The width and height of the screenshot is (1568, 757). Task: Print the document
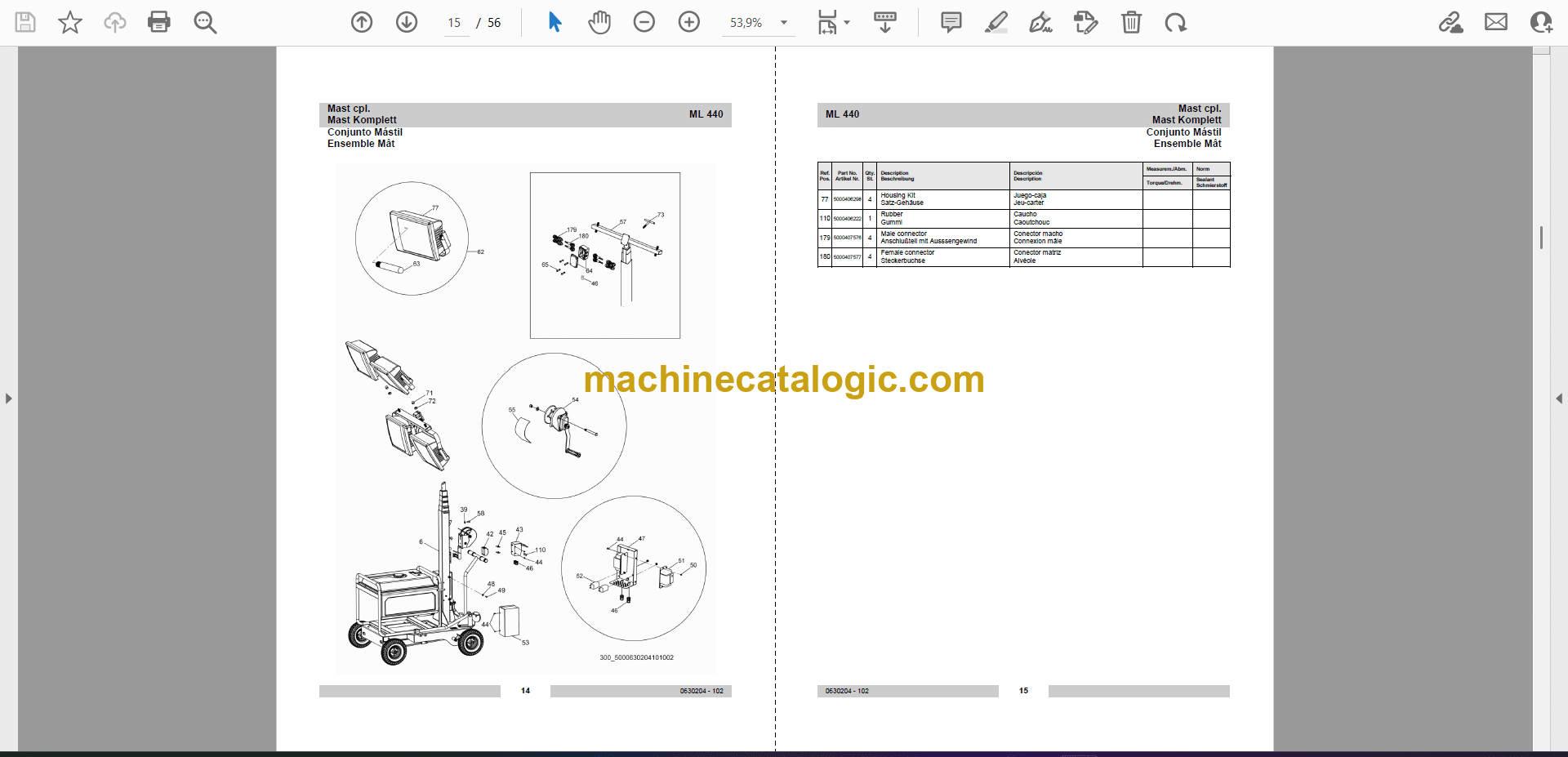point(159,22)
